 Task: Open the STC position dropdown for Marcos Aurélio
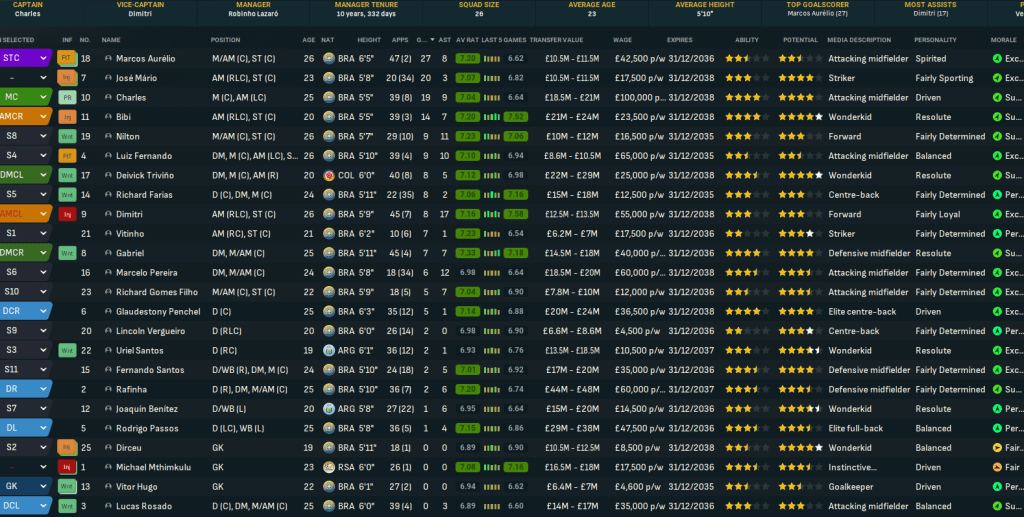pyautogui.click(x=44, y=59)
